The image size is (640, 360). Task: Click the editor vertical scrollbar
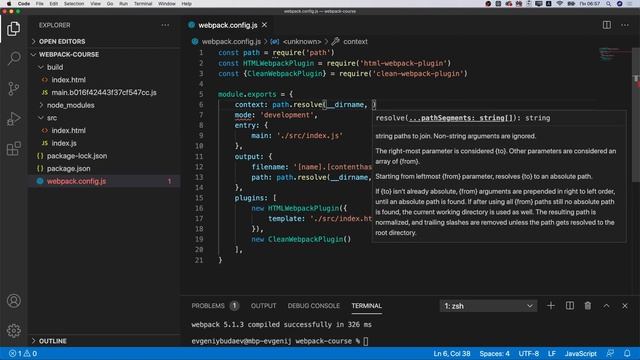(636, 114)
